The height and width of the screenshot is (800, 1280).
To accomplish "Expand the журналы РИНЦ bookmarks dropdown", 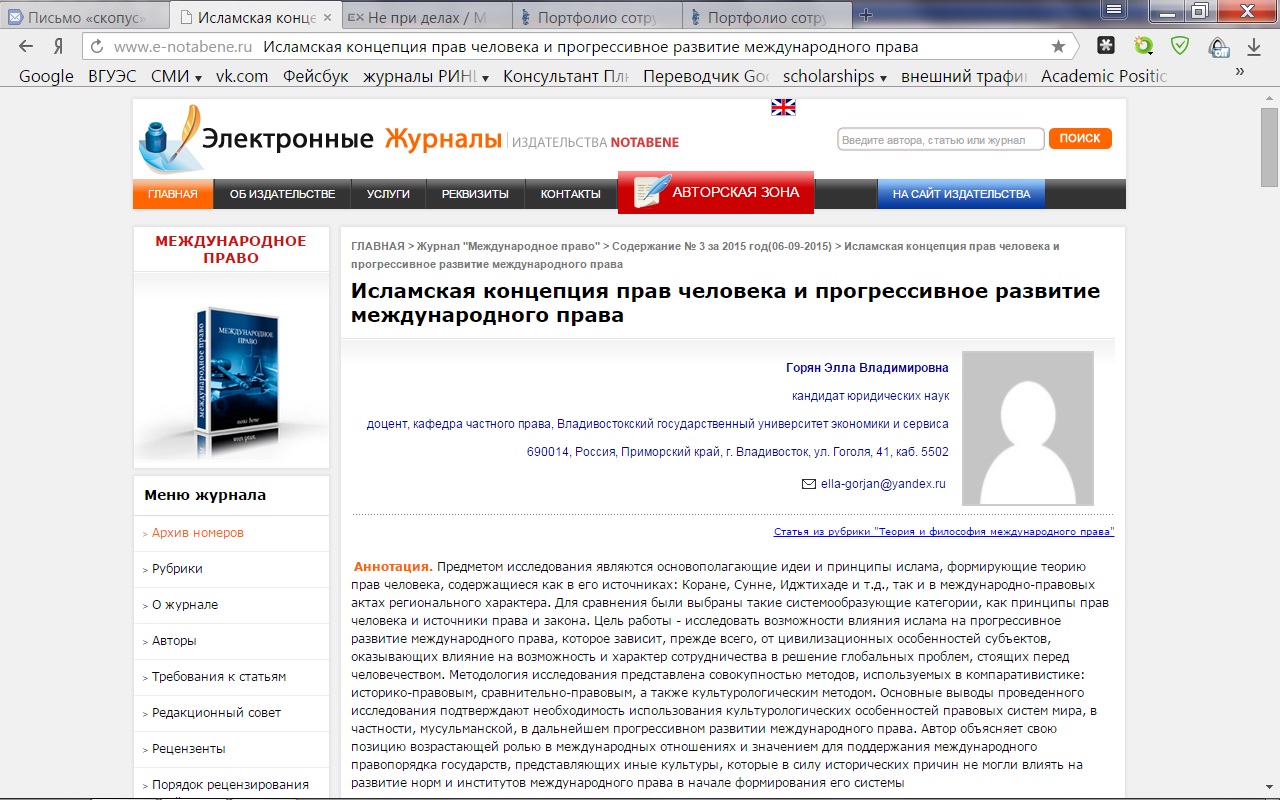I will click(425, 76).
